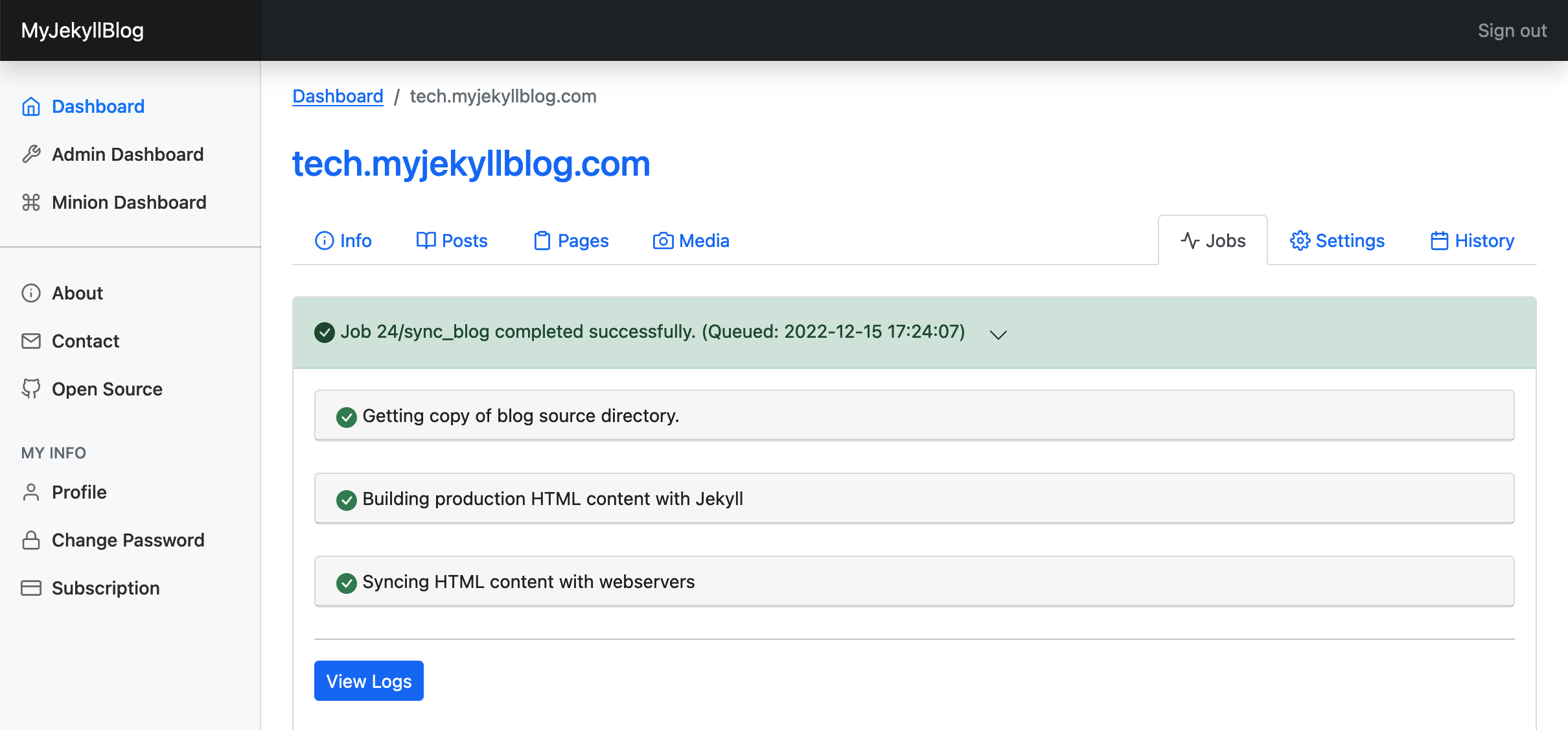The image size is (1568, 730).
Task: Click the command icon for Minion Dashboard
Action: pyautogui.click(x=31, y=202)
